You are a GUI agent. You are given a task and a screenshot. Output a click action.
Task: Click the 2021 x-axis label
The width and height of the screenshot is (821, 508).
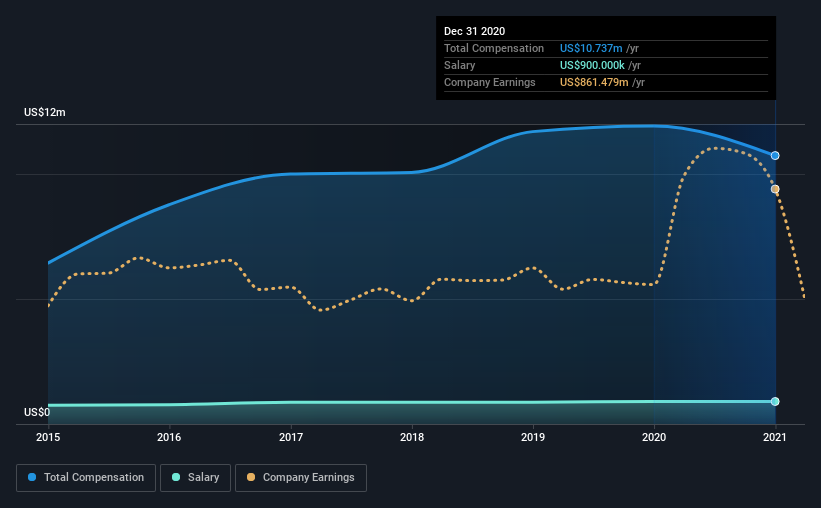click(x=775, y=437)
